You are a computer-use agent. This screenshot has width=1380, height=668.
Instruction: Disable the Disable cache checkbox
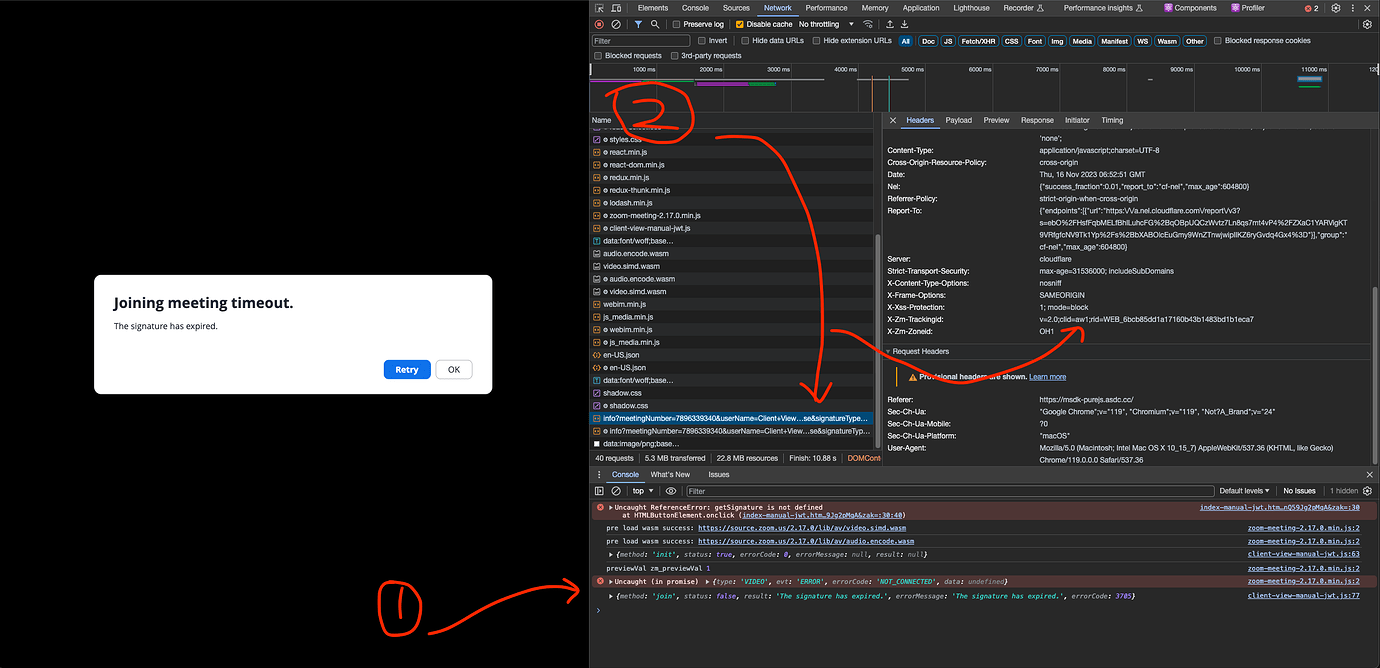738,24
